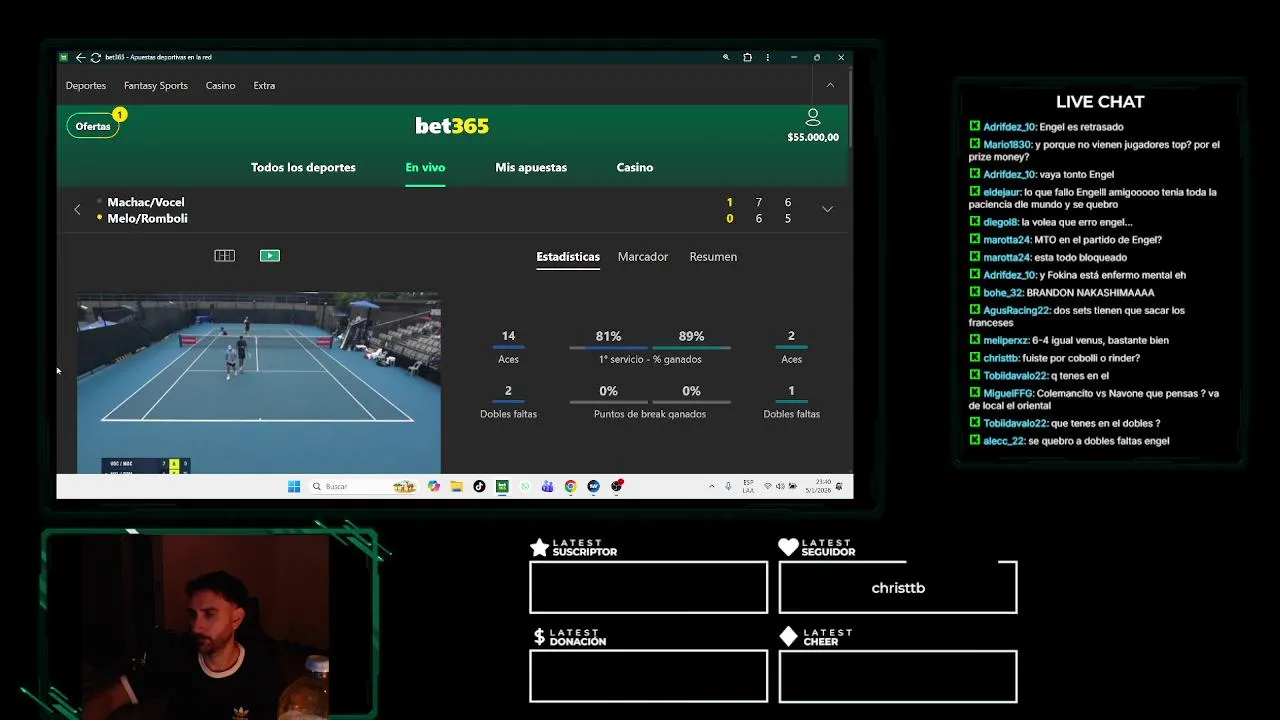1280x720 pixels.
Task: Switch to the Marcador tab
Action: click(x=643, y=257)
